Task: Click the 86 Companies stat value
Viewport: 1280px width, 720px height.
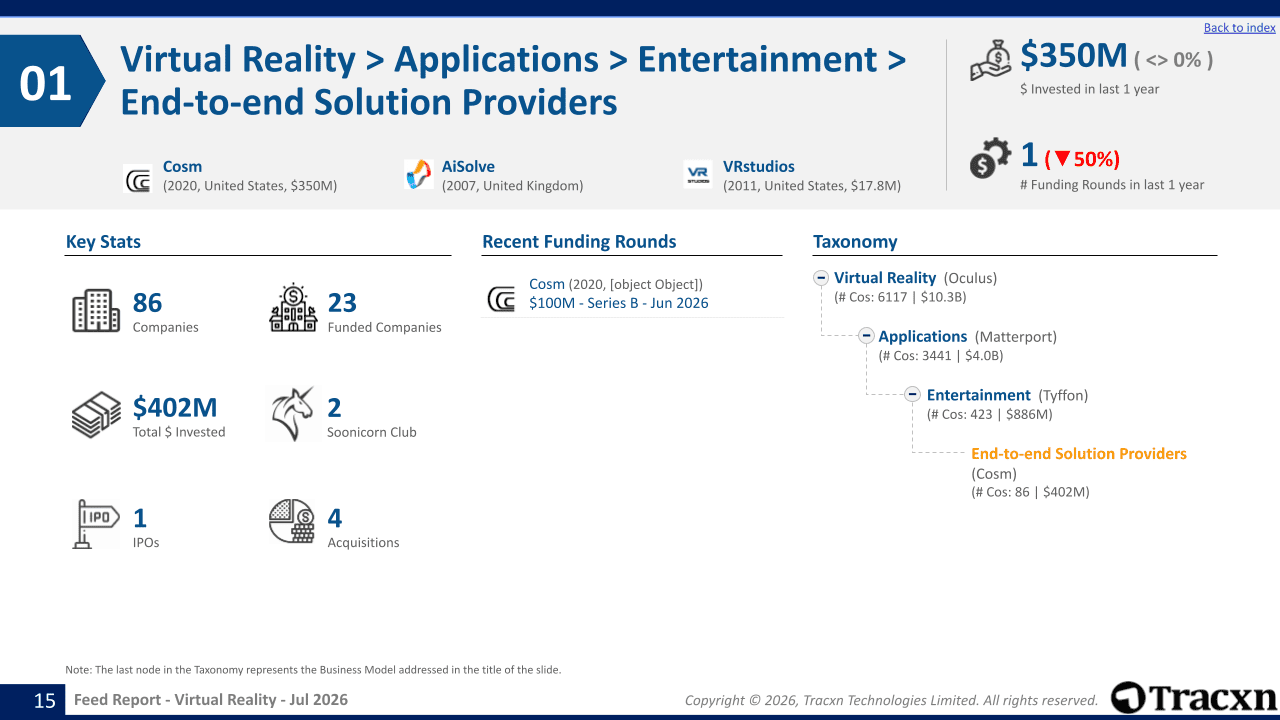Action: point(147,303)
